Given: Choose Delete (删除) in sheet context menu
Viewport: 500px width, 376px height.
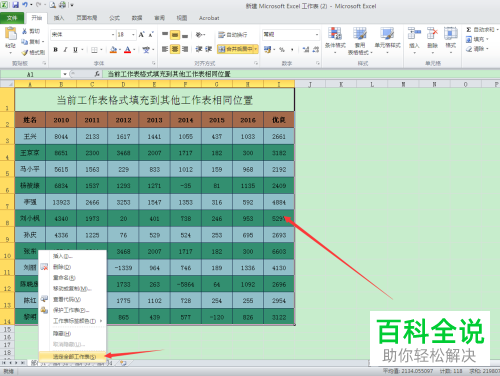Looking at the screenshot, I should [73, 267].
